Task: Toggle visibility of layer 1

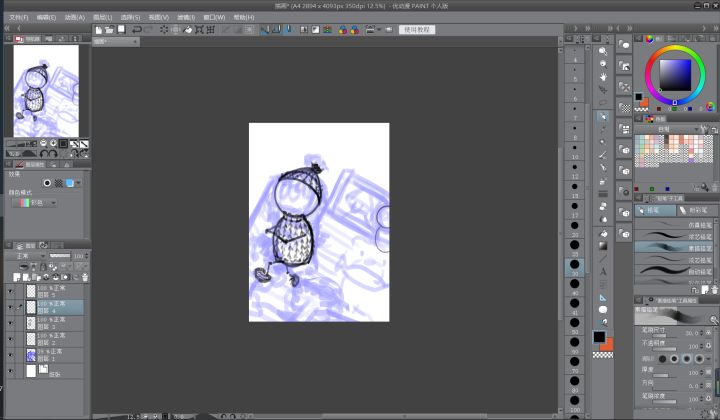Action: tap(10, 355)
